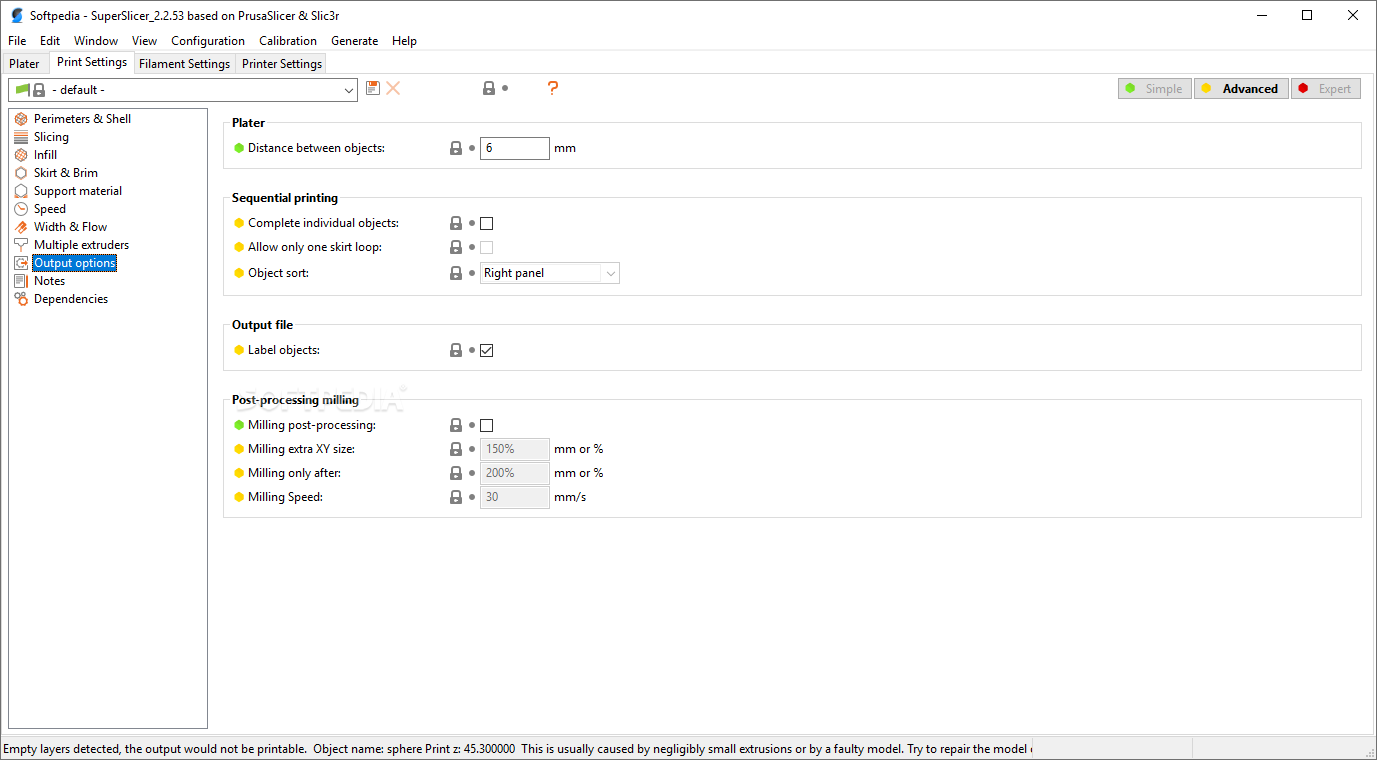
Task: Select the Infill page icon
Action: (x=21, y=155)
